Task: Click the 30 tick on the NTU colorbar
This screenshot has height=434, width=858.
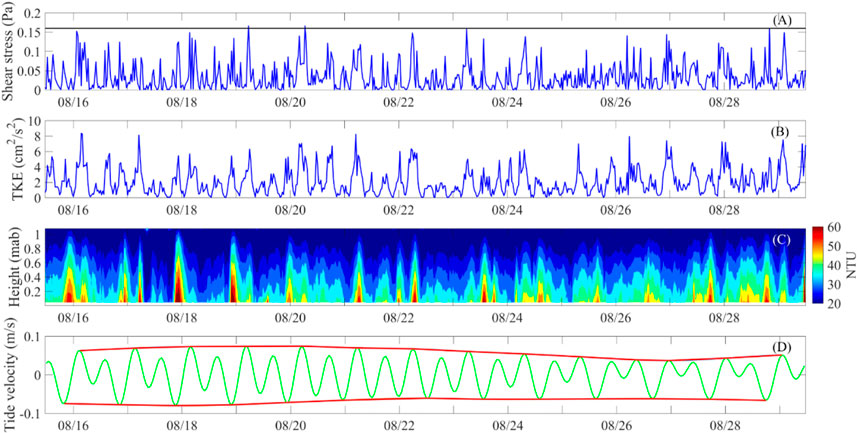Action: coord(832,285)
